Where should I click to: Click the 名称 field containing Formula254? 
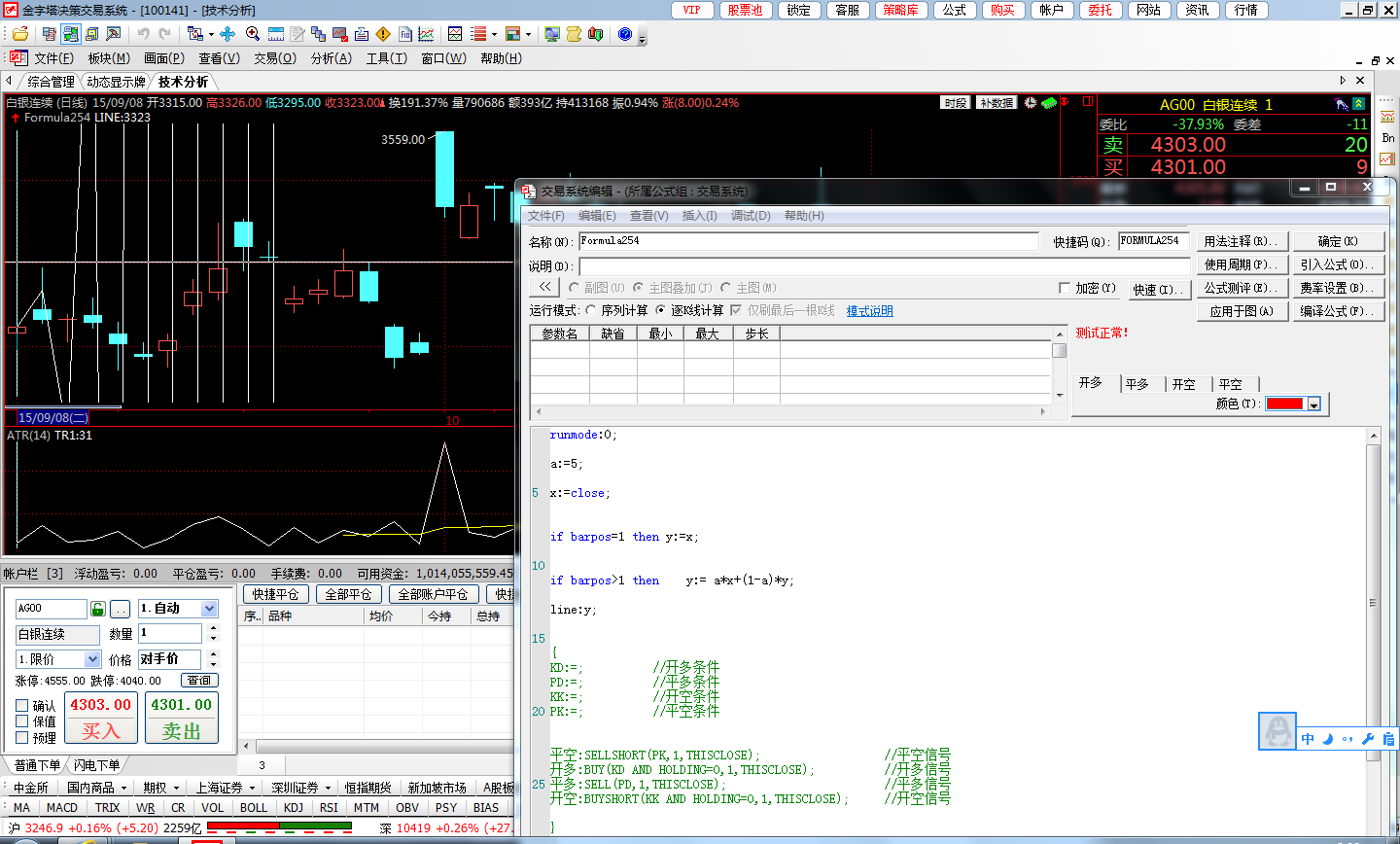(809, 241)
